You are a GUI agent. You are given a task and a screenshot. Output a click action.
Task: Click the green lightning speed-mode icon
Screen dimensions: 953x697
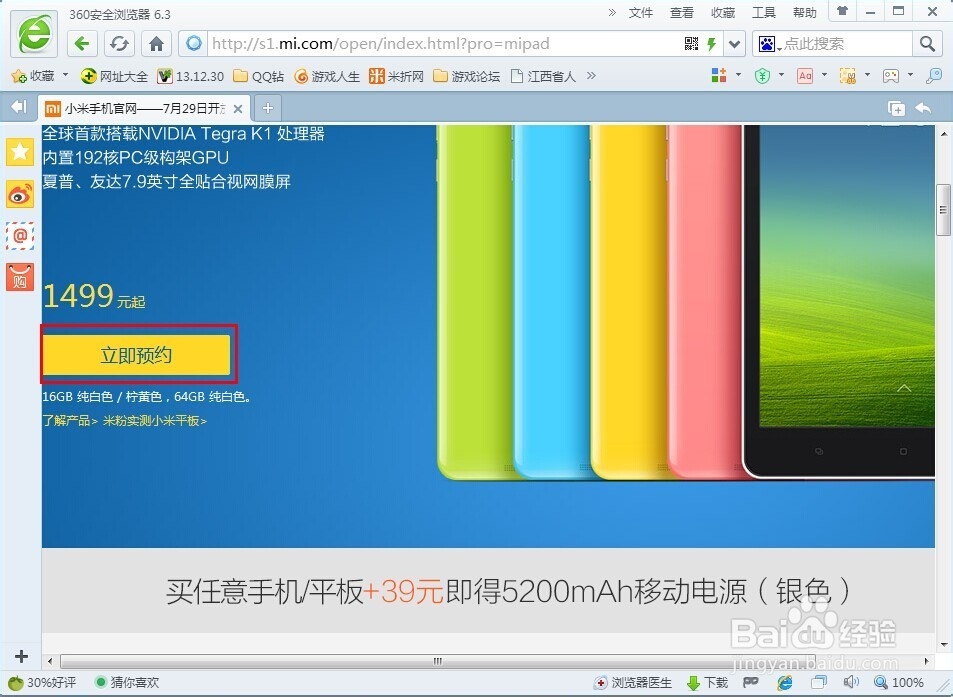(x=711, y=44)
